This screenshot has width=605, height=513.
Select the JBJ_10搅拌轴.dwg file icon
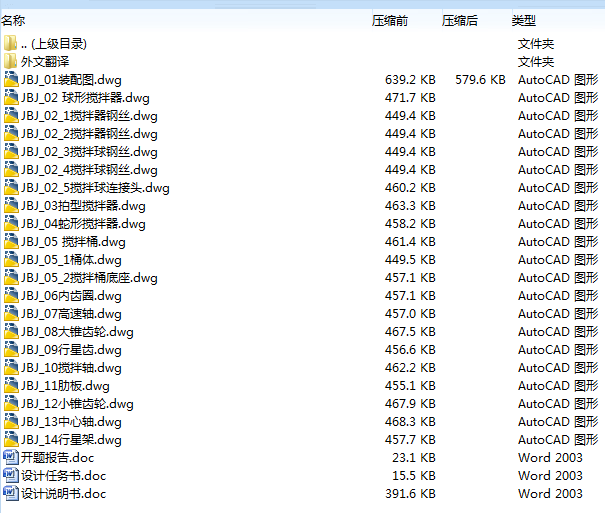tap(11, 368)
